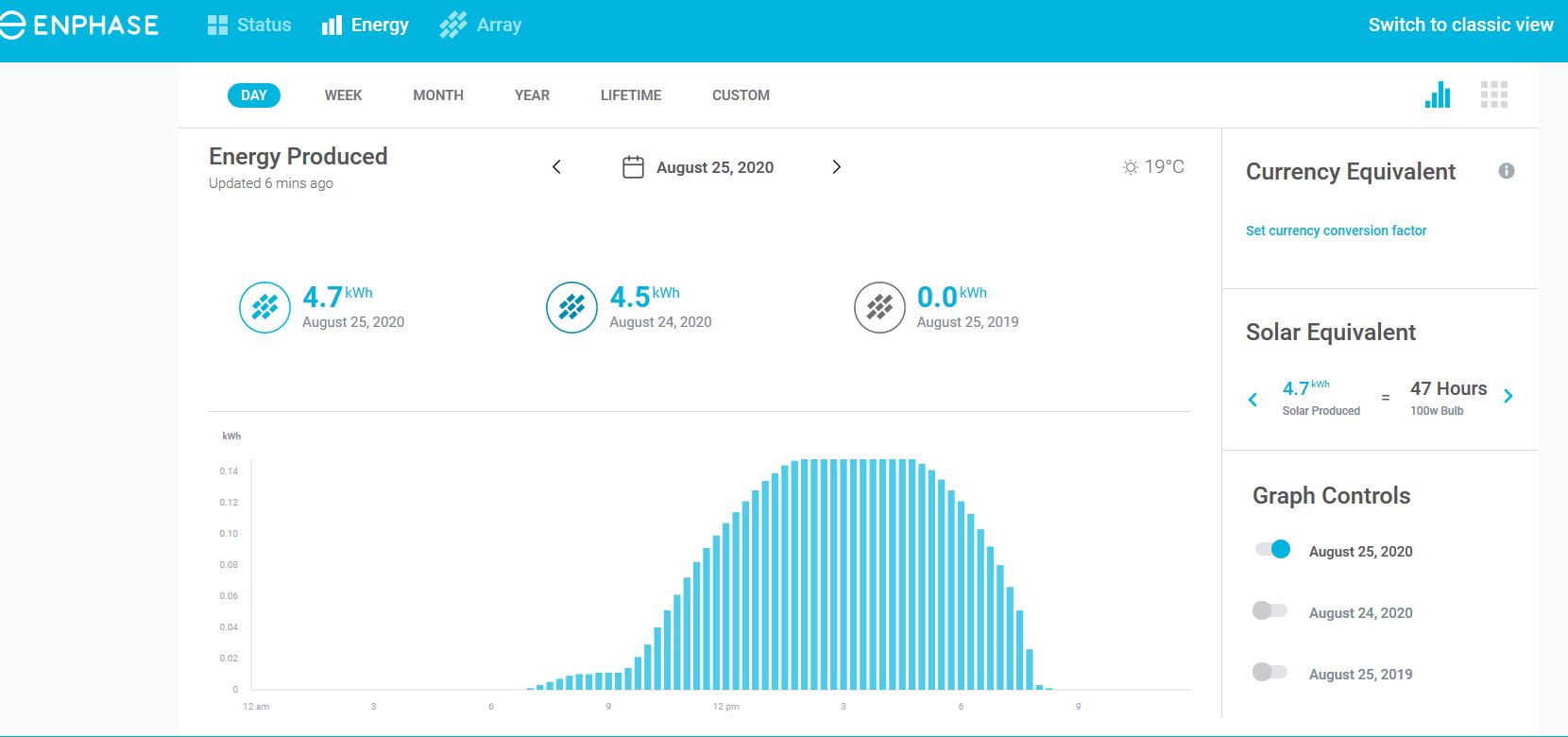The height and width of the screenshot is (737, 1568).
Task: Enable the August 25, 2019 graph toggle
Action: (x=1270, y=672)
